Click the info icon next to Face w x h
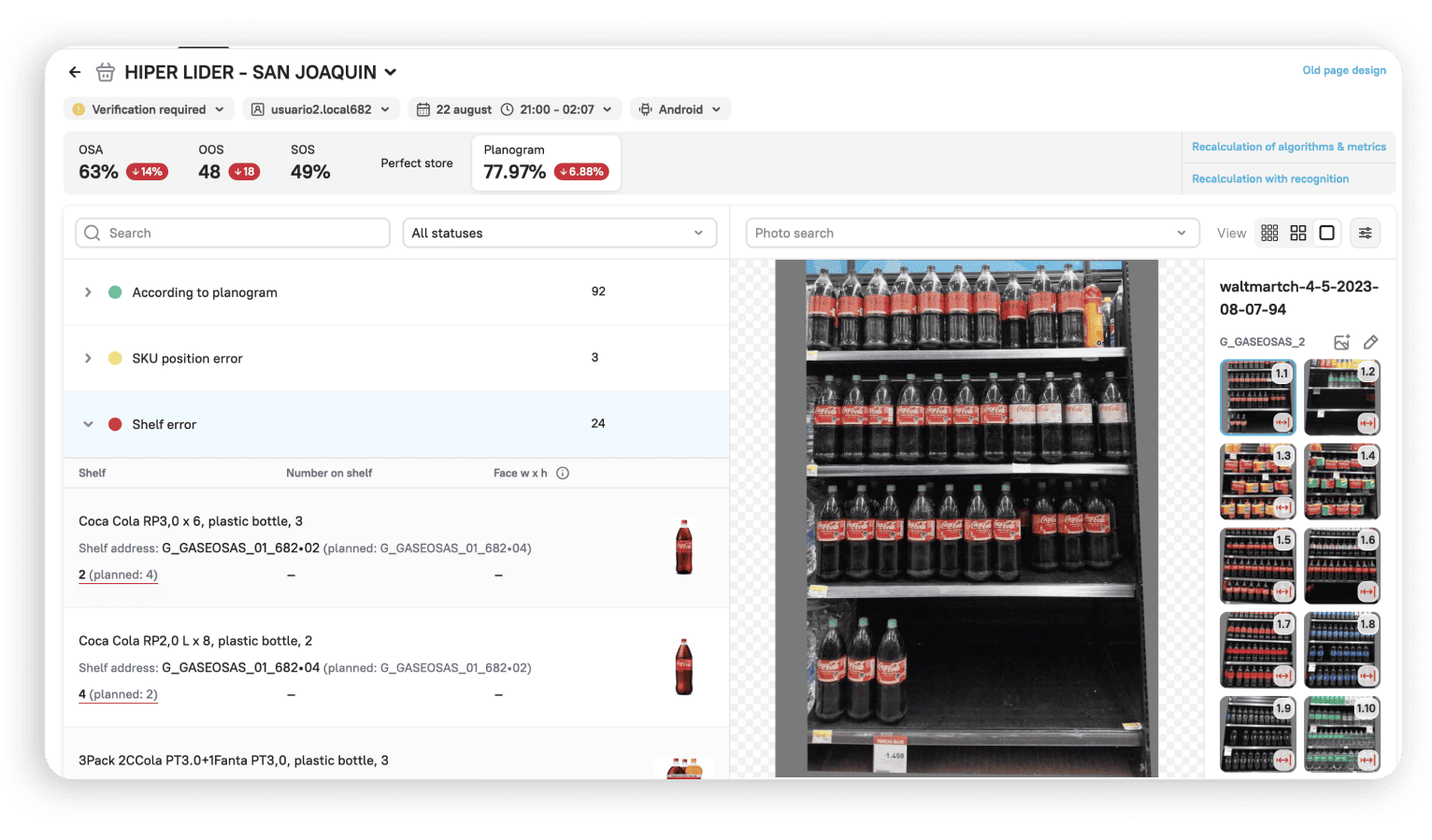1432x840 pixels. pos(563,473)
